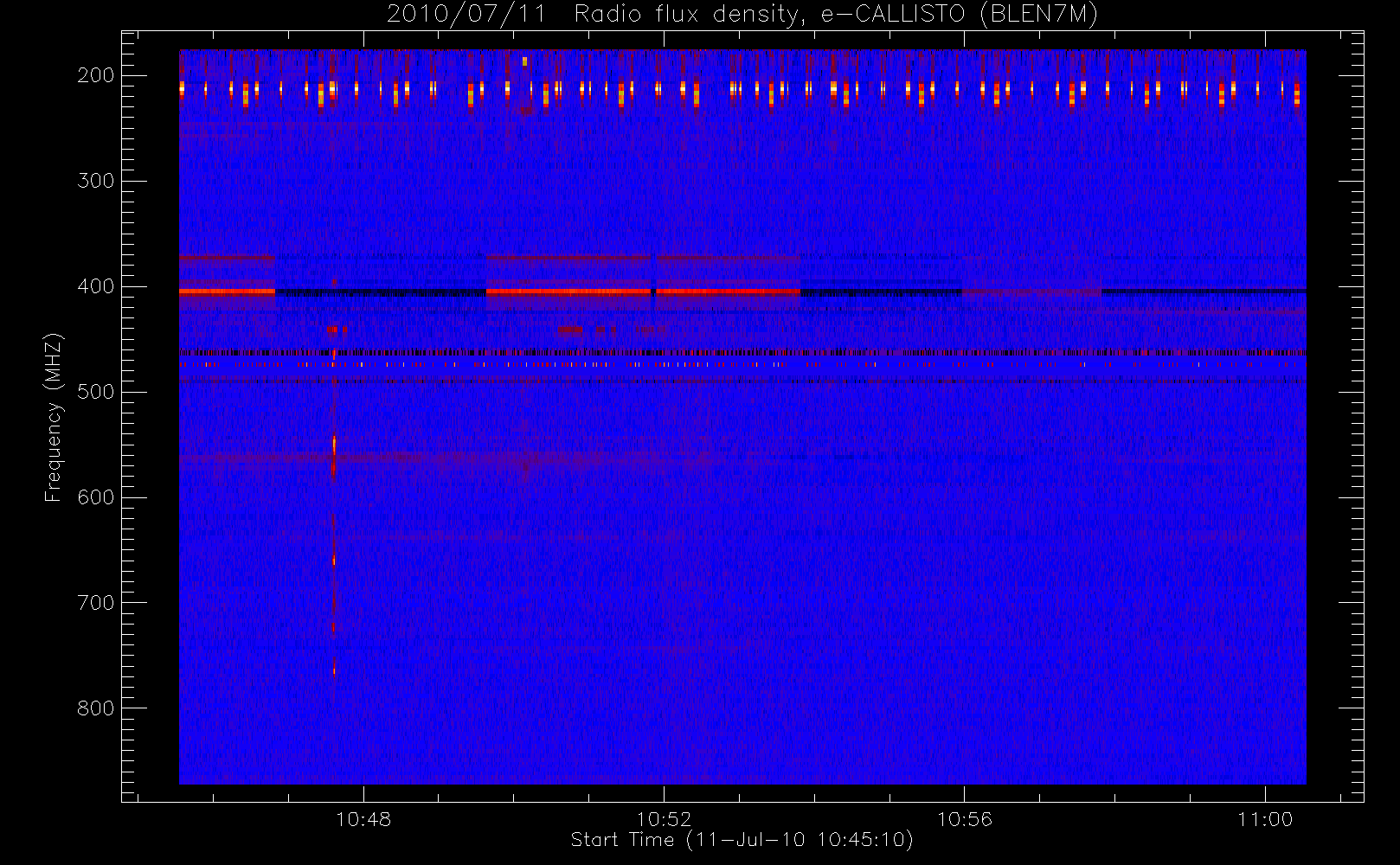Click the 10:52 time tick label

click(x=664, y=819)
